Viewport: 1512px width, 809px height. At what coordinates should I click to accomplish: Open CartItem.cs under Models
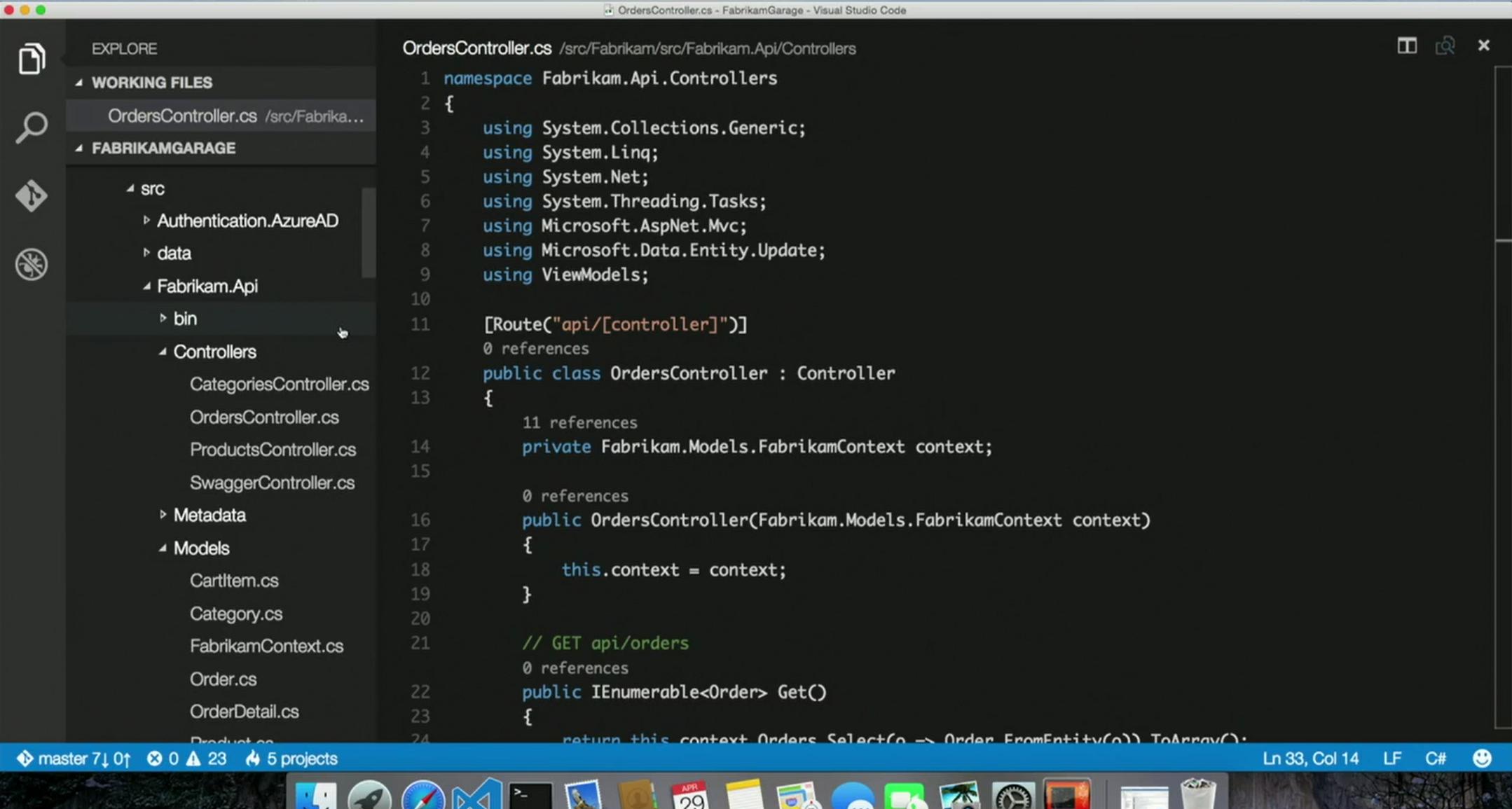234,580
